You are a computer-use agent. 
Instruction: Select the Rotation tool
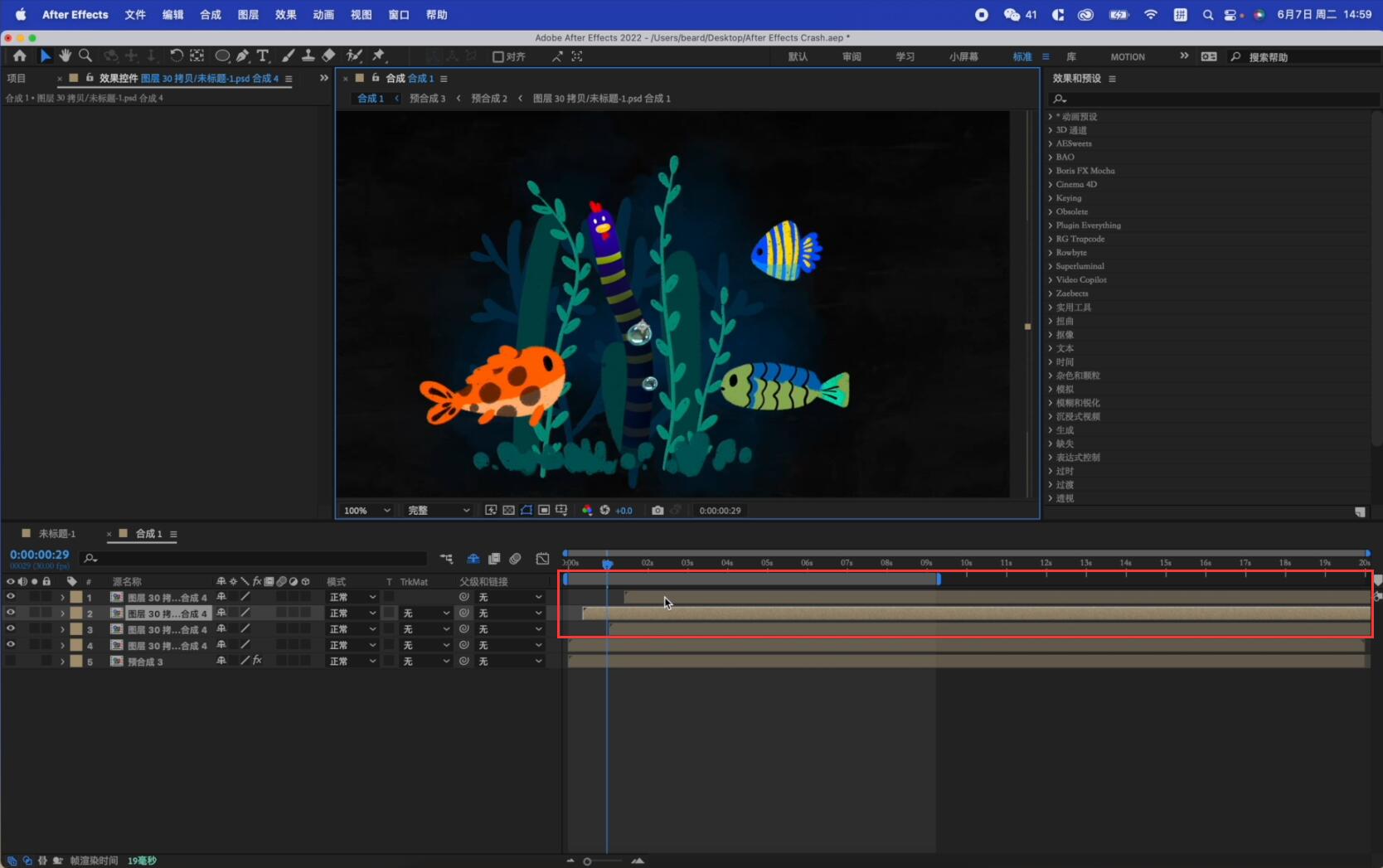tap(176, 56)
